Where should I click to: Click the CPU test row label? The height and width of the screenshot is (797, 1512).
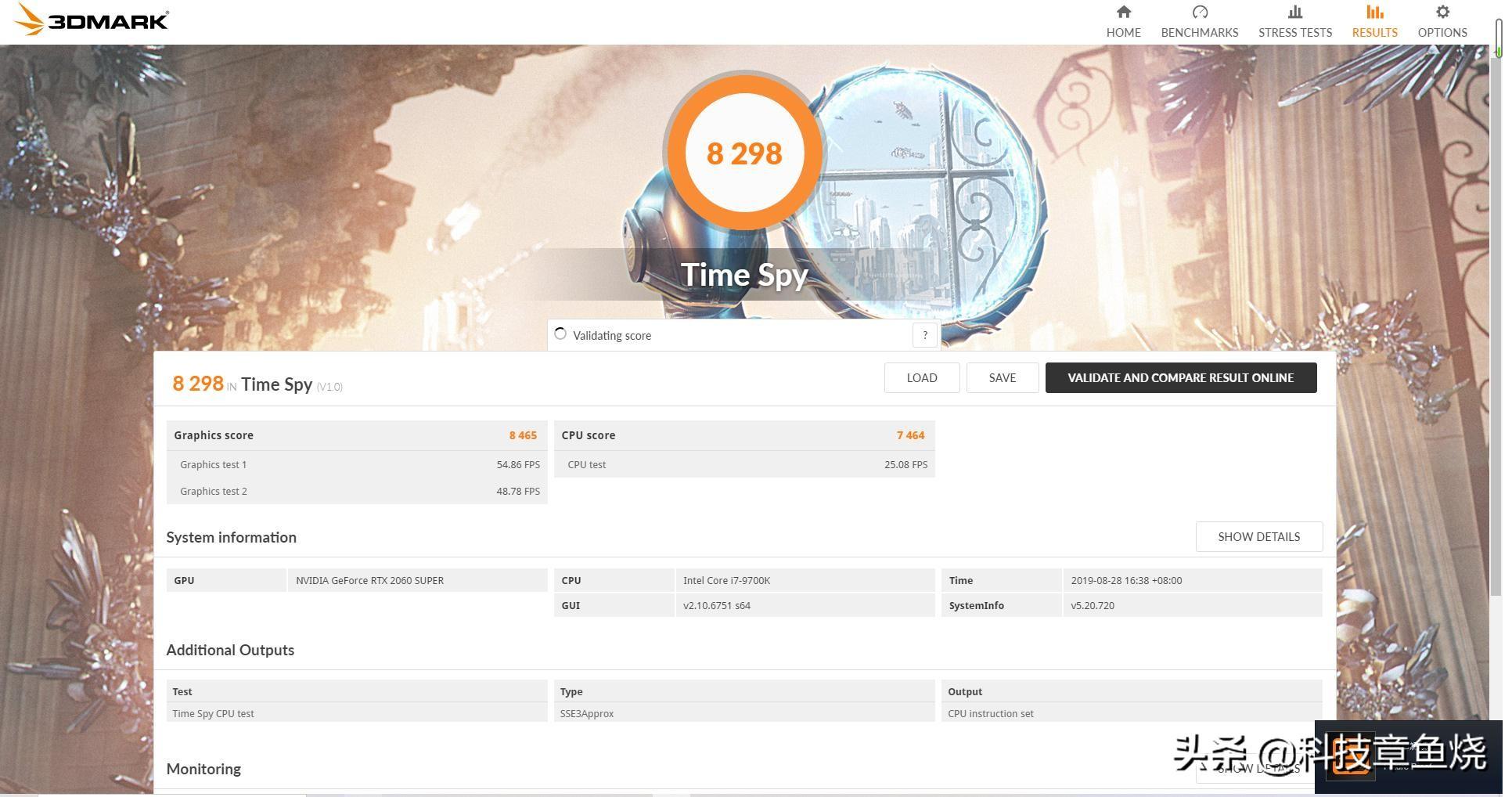tap(586, 465)
